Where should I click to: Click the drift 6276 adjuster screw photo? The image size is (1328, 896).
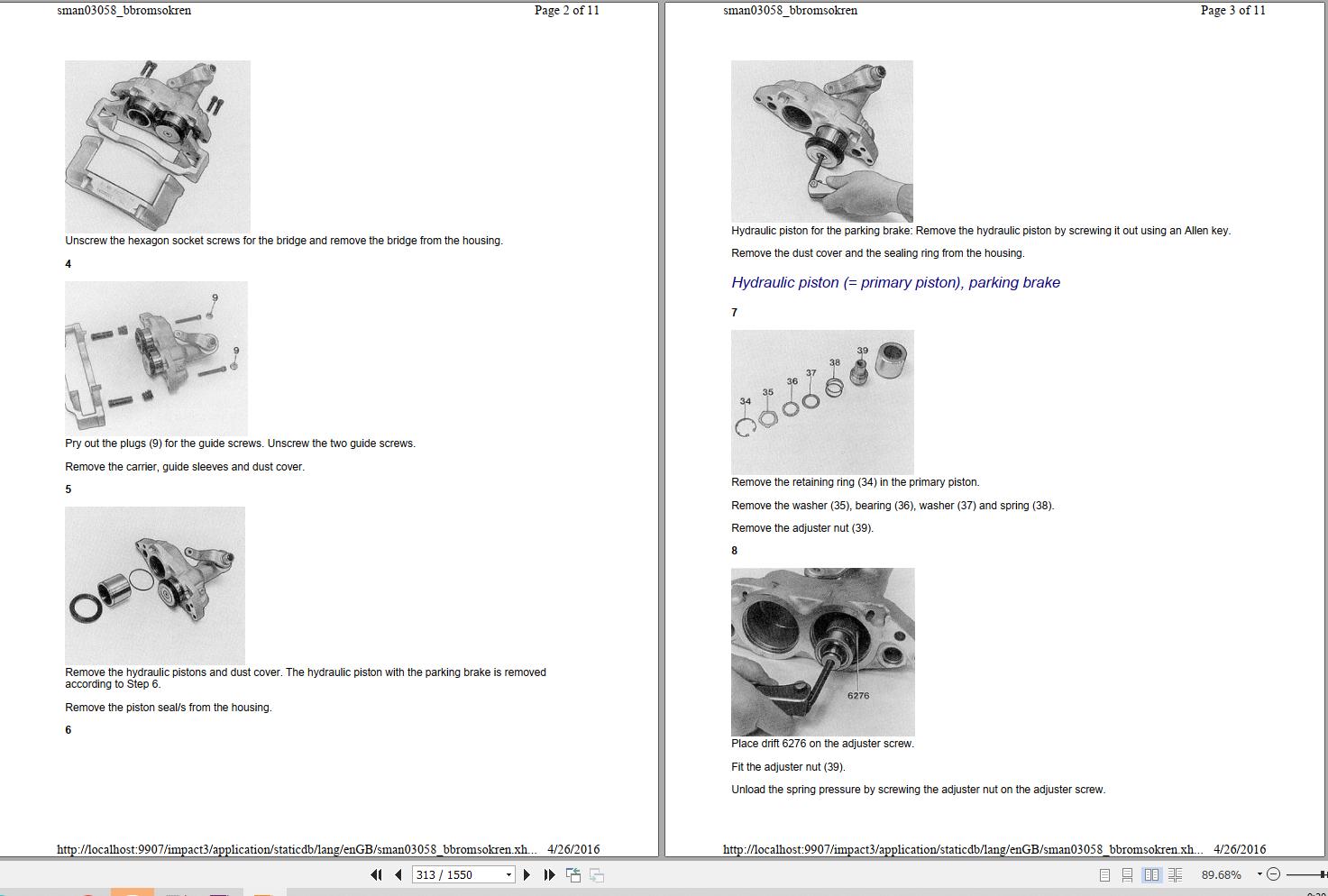822,652
